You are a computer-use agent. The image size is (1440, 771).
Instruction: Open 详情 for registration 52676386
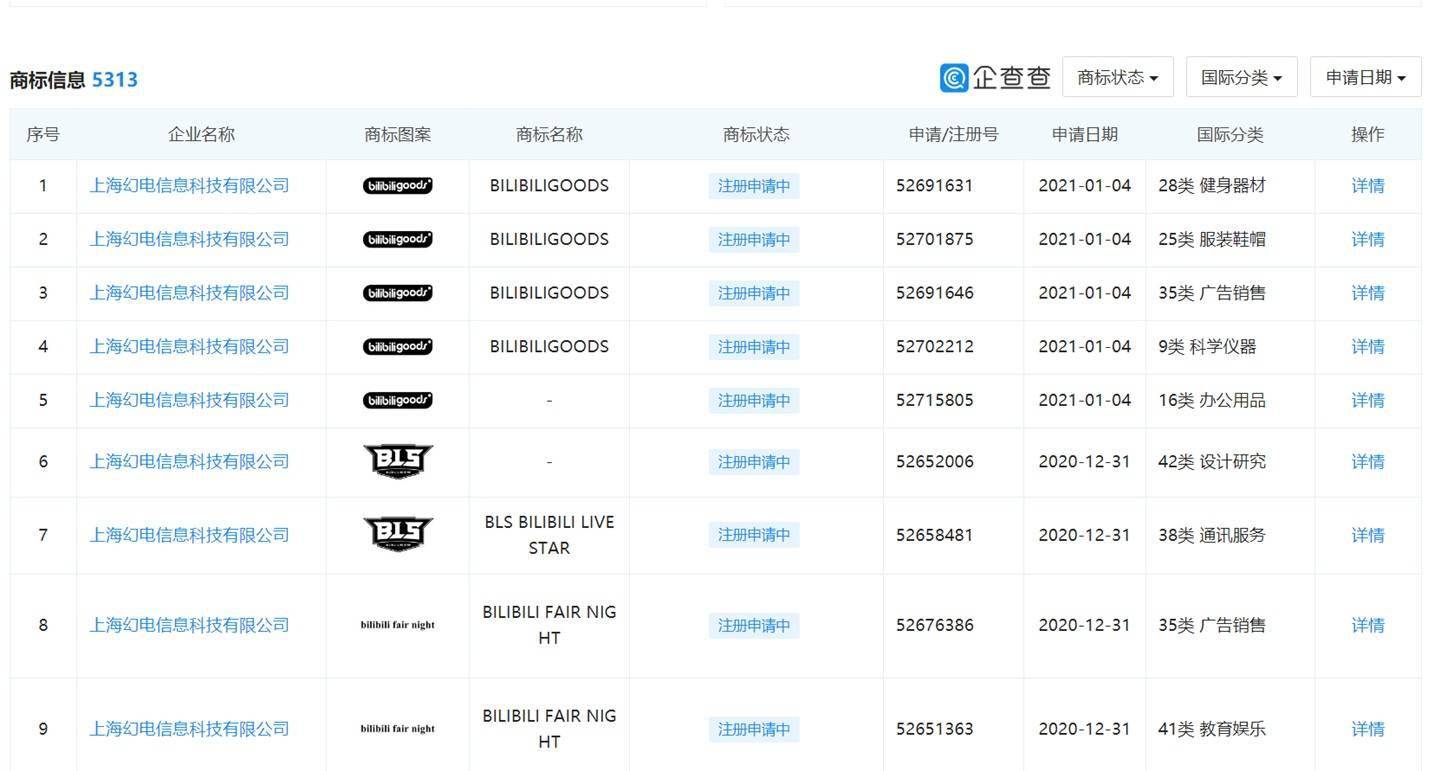[x=1368, y=625]
